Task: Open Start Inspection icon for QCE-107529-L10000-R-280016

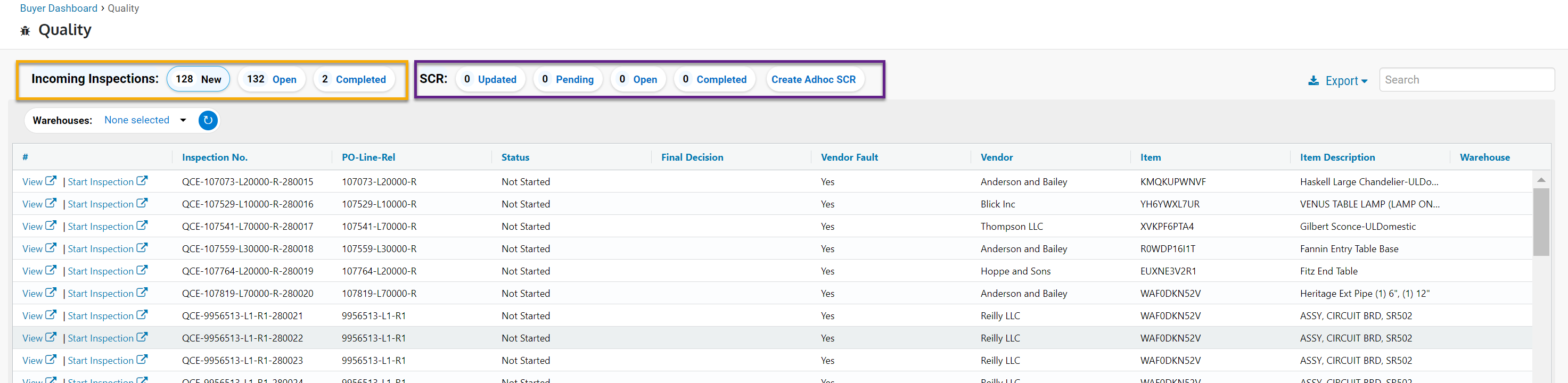Action: pos(142,203)
